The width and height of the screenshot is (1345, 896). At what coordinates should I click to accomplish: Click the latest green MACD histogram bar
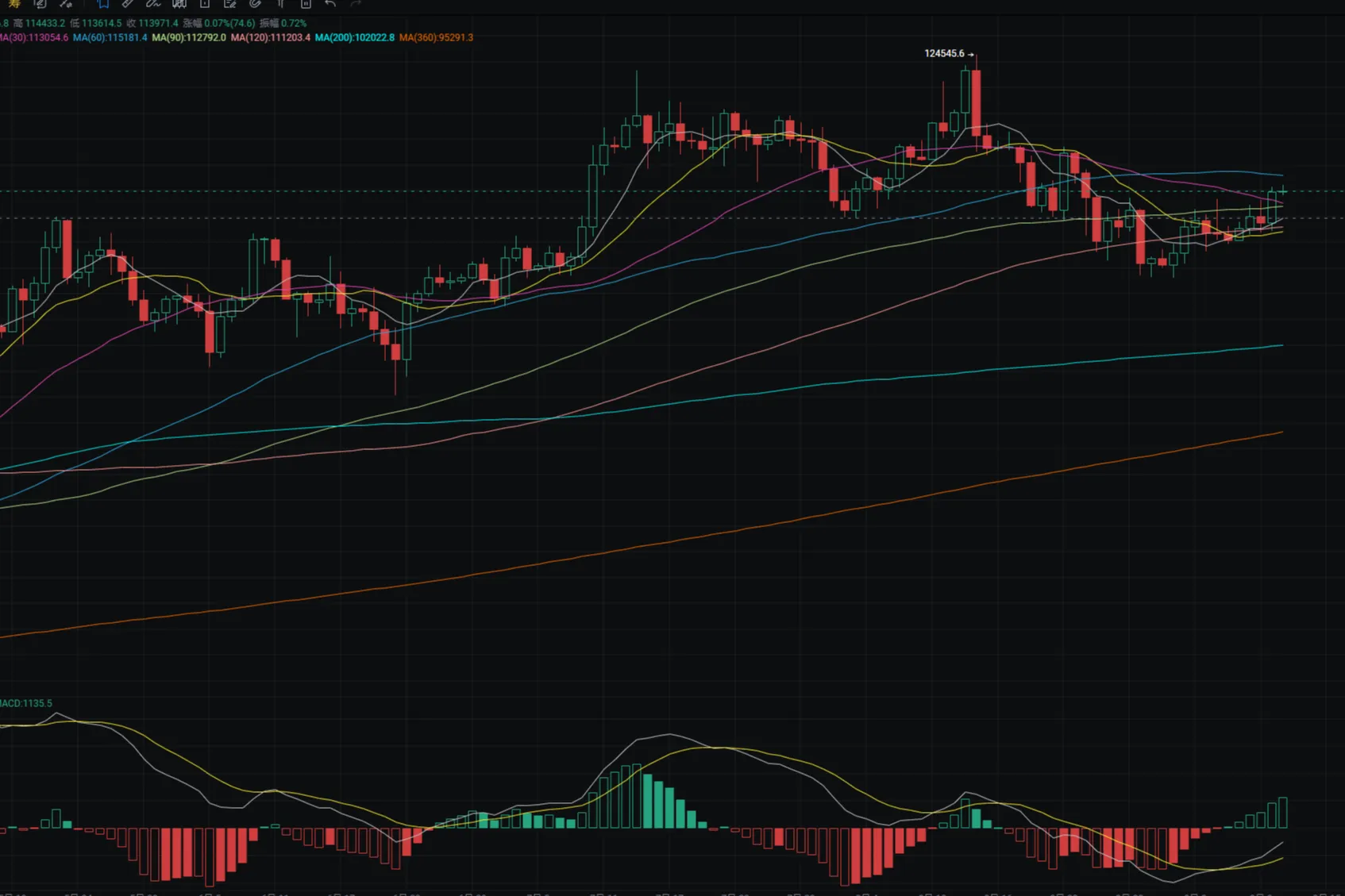pyautogui.click(x=1282, y=813)
